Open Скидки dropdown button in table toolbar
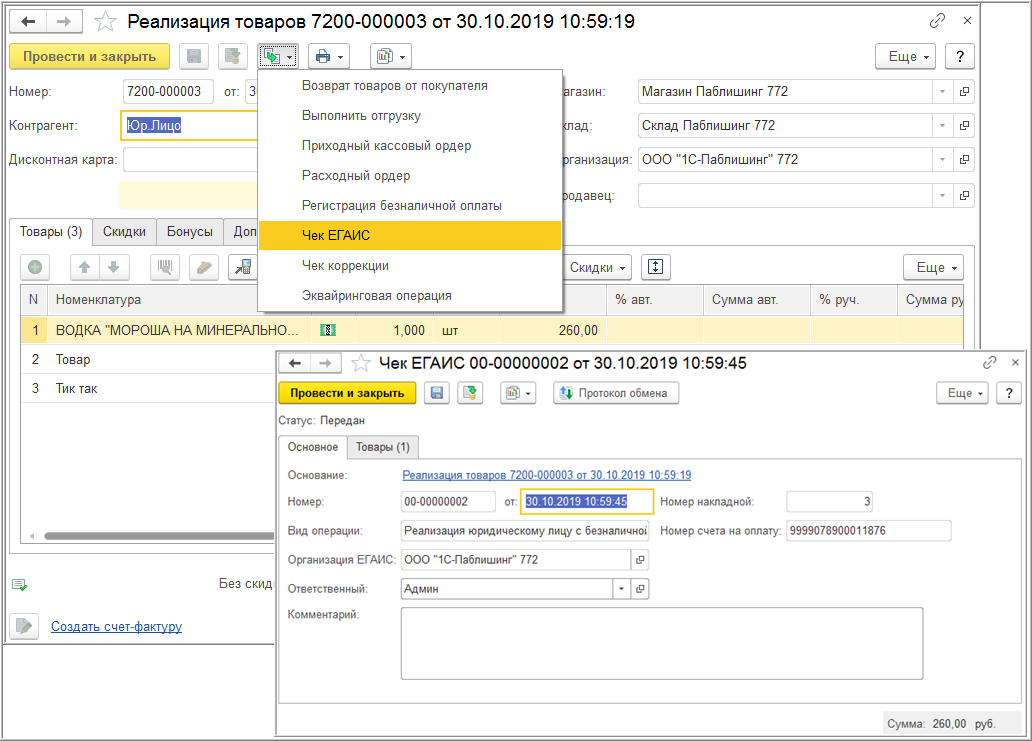Viewport: 1032px width, 741px height. (x=597, y=267)
